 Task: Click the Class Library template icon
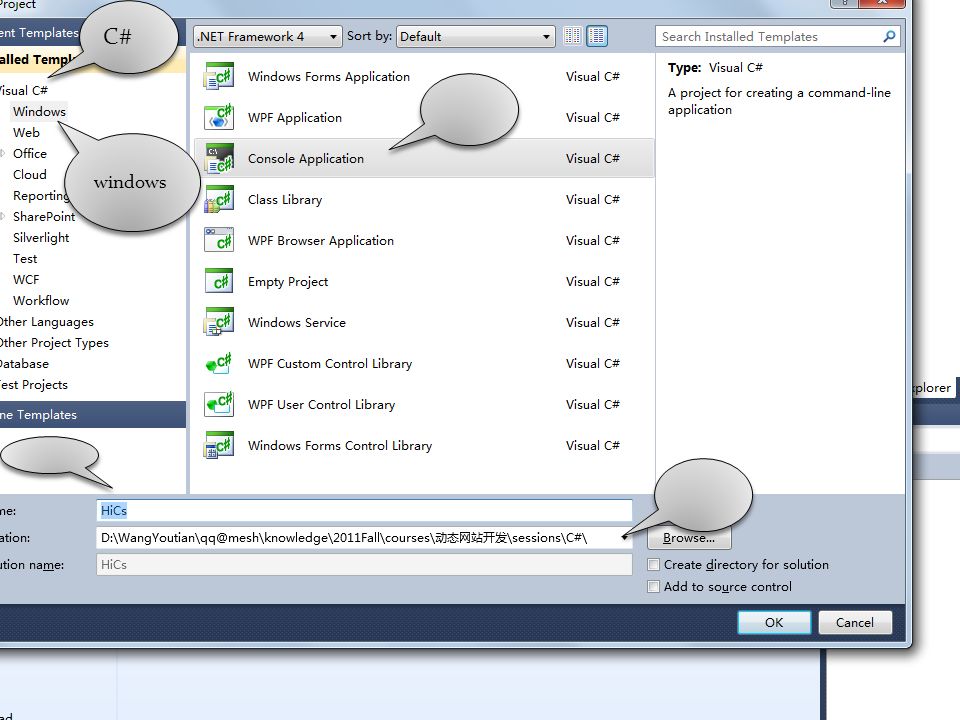pos(219,199)
